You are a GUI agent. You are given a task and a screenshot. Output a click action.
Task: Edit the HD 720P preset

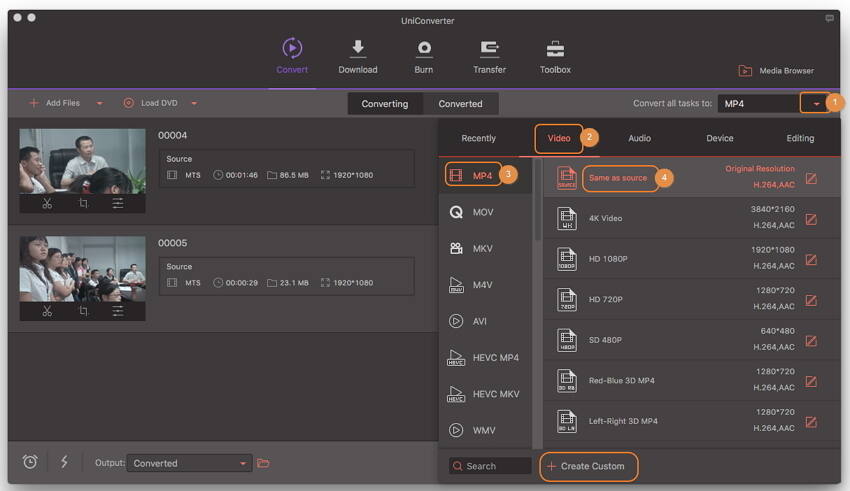(x=811, y=300)
